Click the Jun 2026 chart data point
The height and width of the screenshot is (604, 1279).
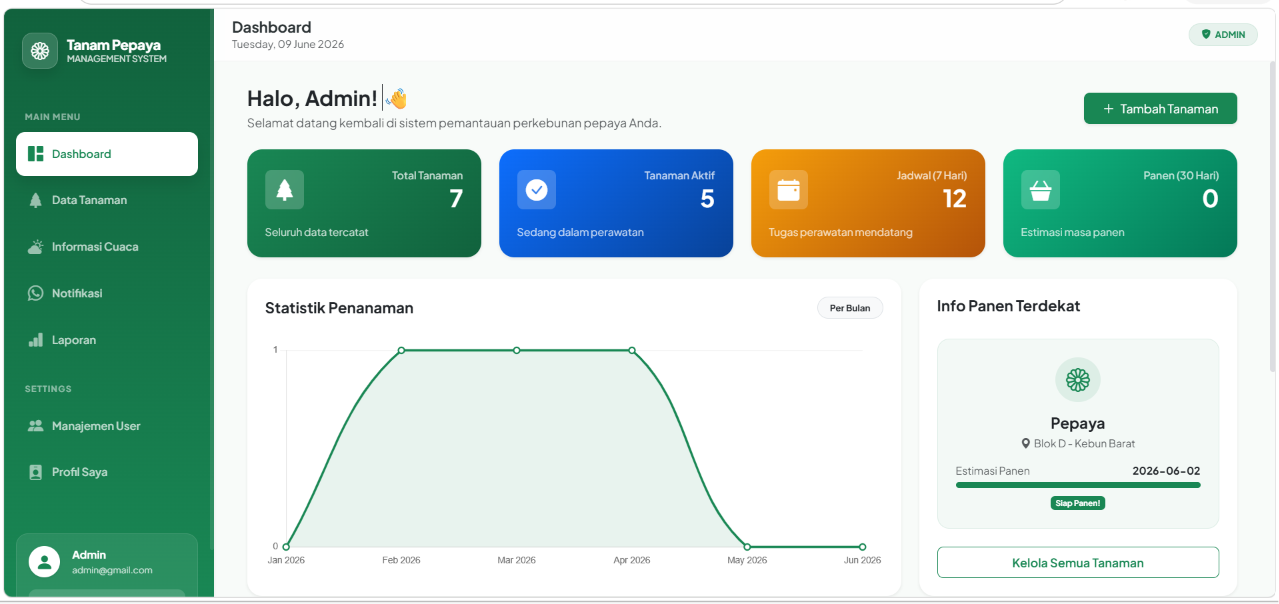[x=863, y=547]
